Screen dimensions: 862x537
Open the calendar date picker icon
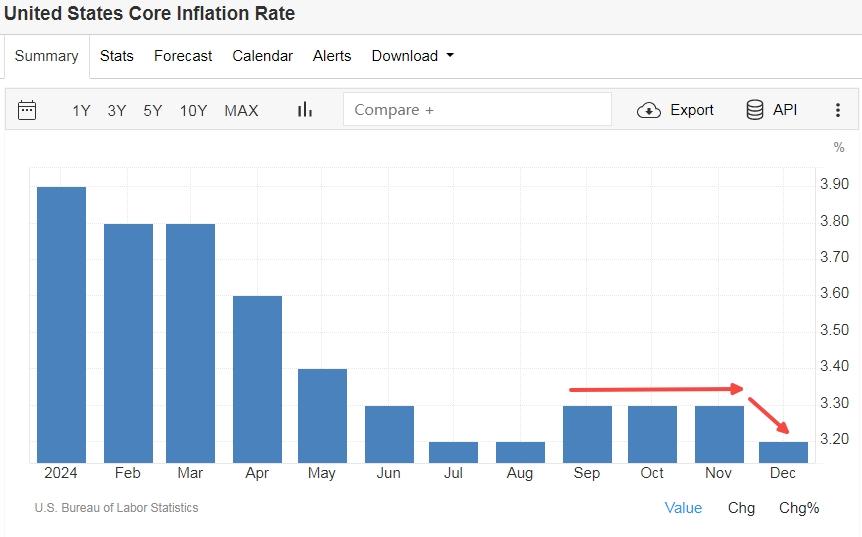pyautogui.click(x=27, y=110)
